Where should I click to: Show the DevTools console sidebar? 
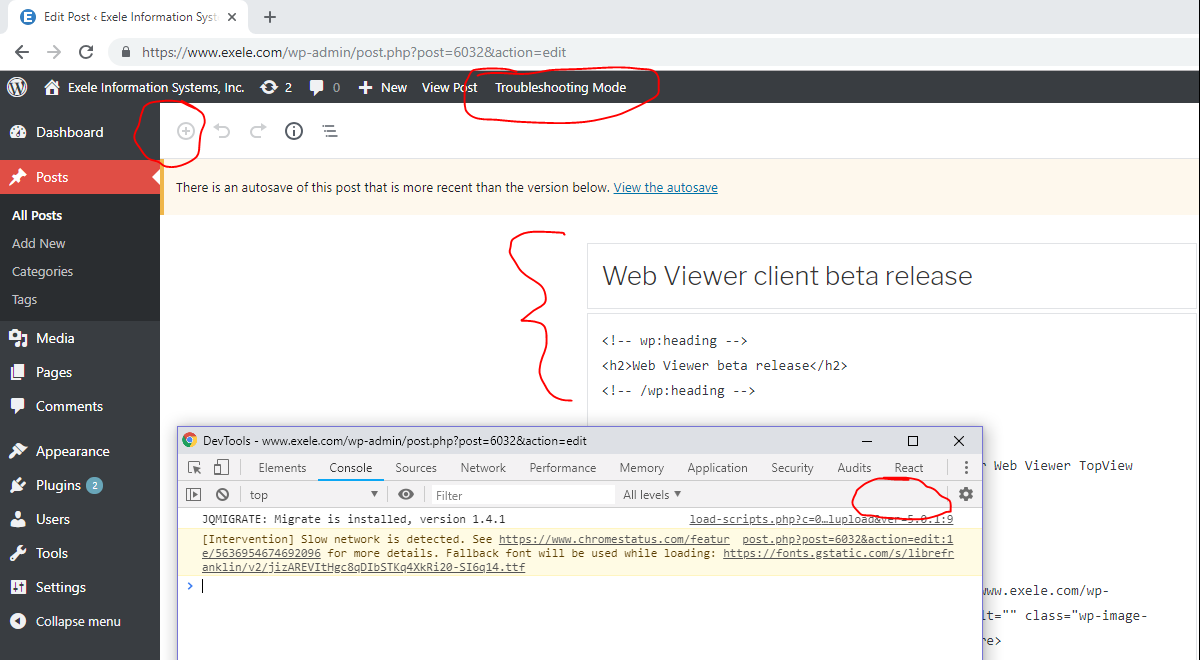click(x=194, y=494)
